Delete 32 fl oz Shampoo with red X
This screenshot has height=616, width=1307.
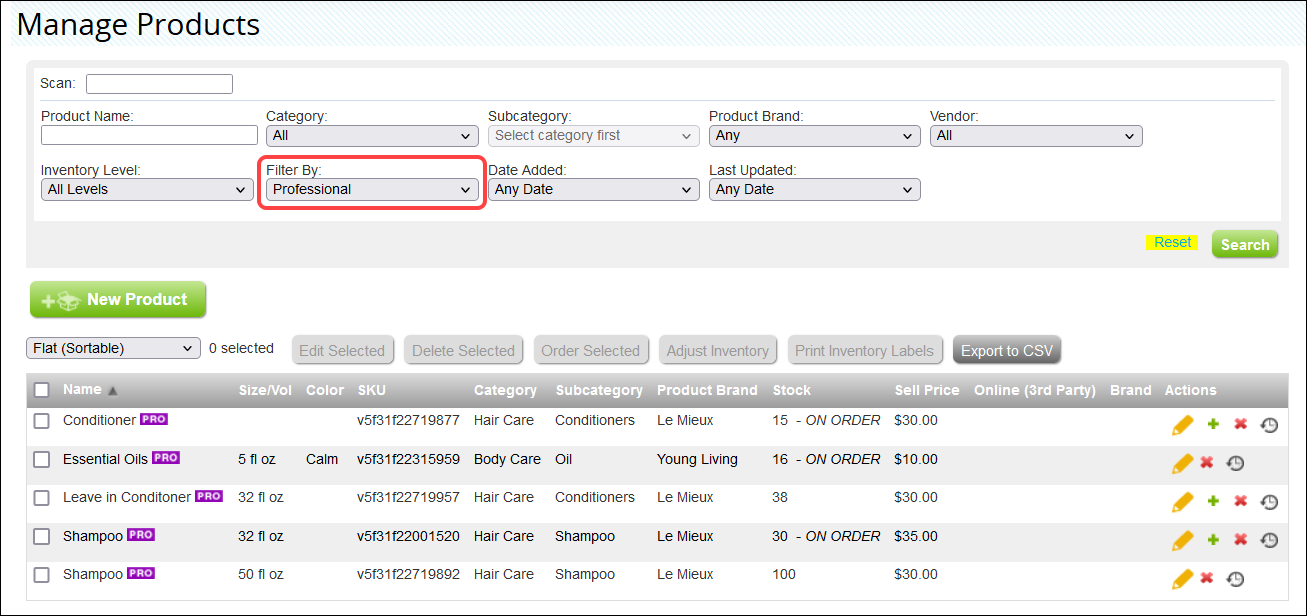[1240, 540]
